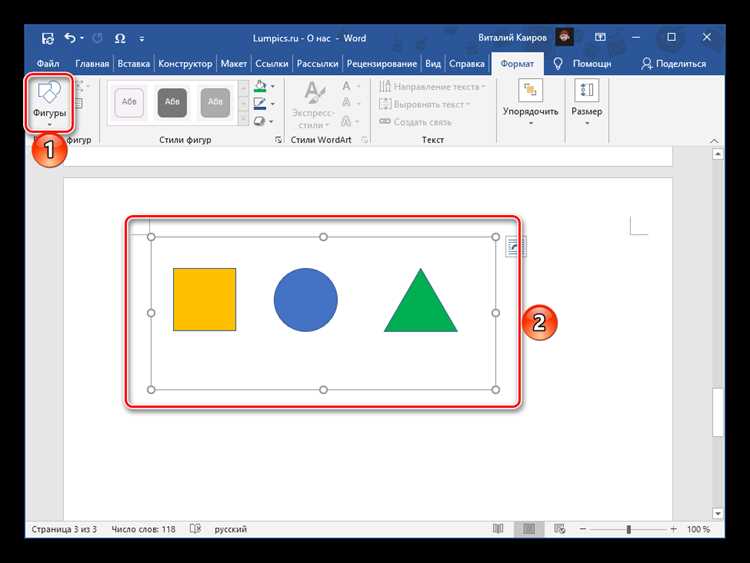Viewport: 750px width, 563px height.
Task: Apply the dark gray Абв shape style
Action: pos(172,102)
